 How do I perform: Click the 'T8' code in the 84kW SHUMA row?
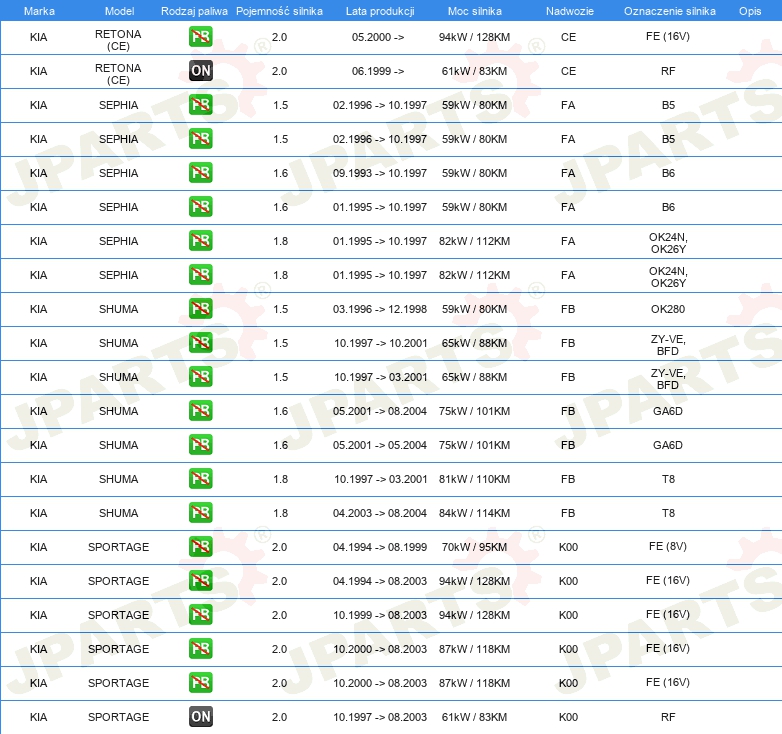click(x=668, y=513)
